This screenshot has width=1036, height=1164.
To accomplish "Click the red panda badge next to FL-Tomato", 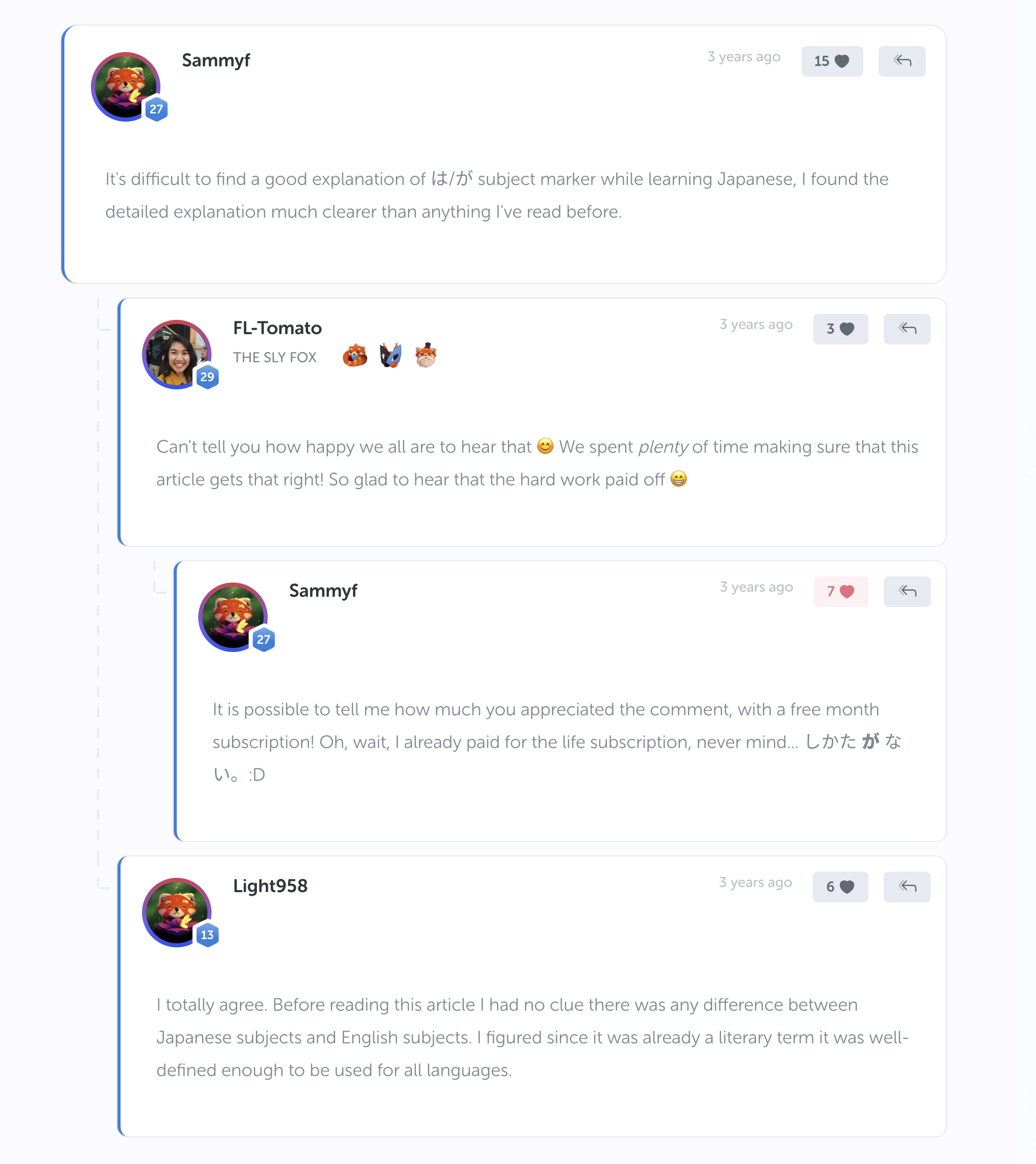I will 355,356.
